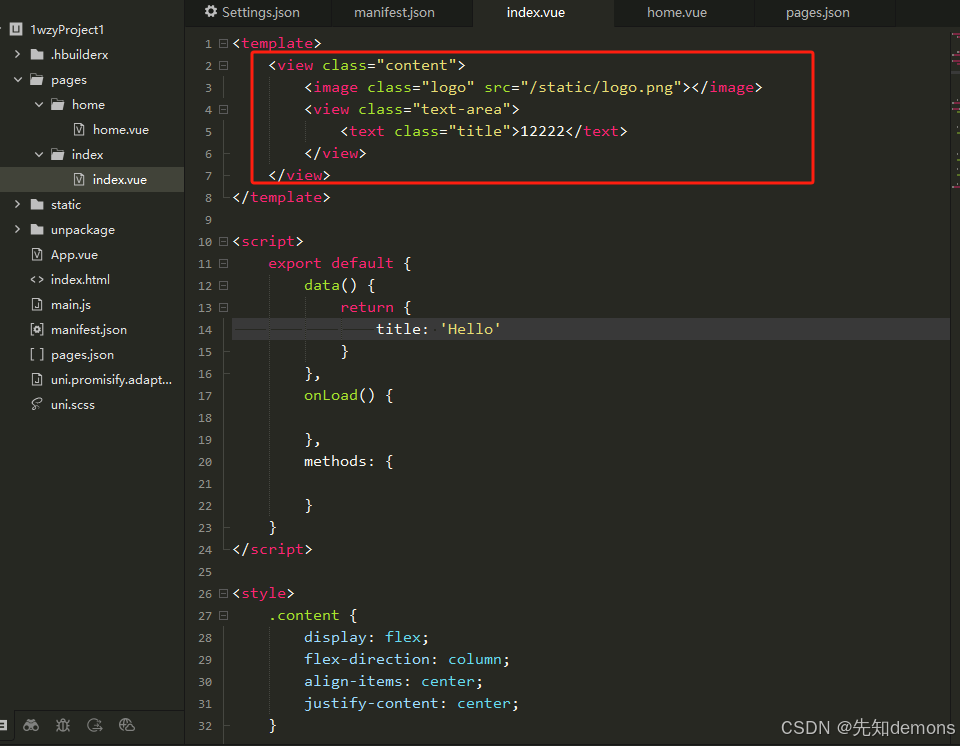Click line number 28 in the gutter

[205, 638]
